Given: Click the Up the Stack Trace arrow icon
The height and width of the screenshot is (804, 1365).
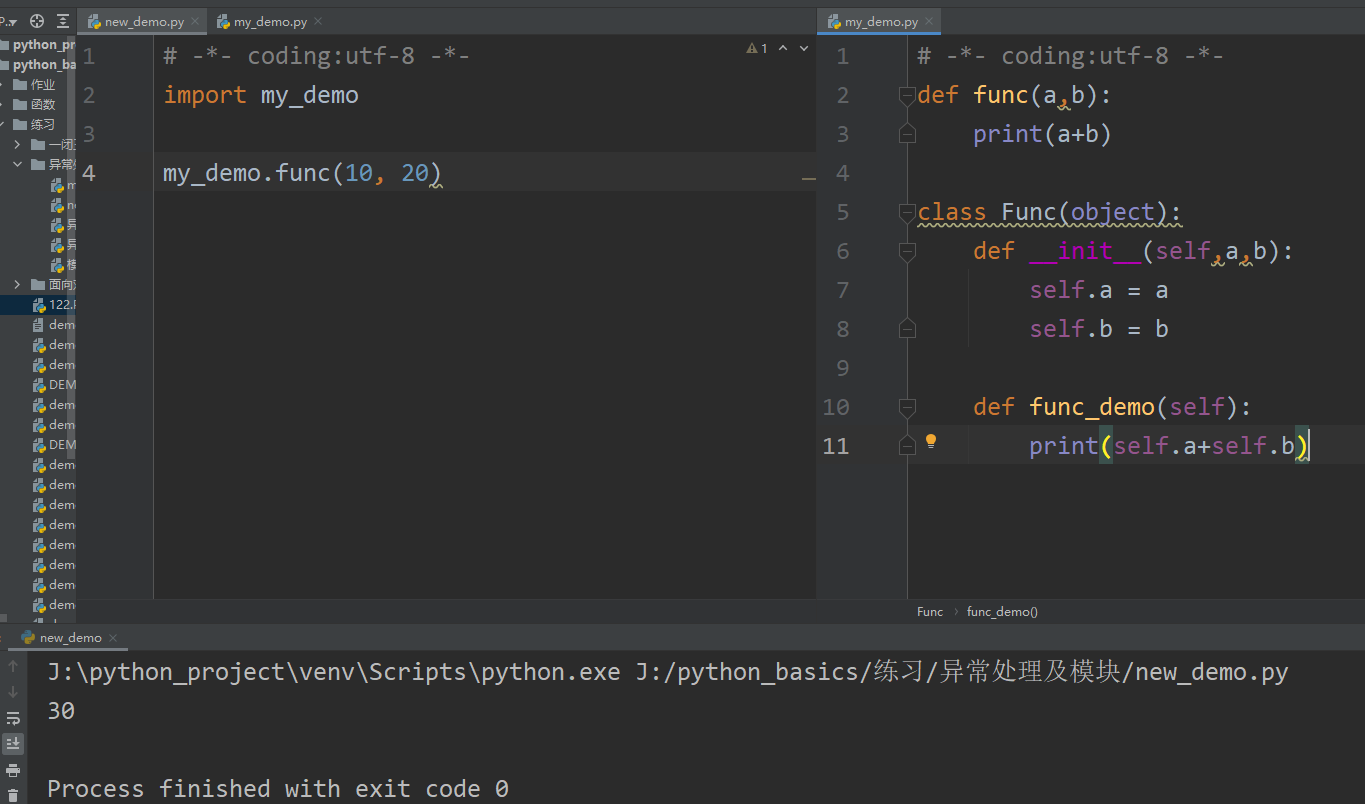Looking at the screenshot, I should 13,666.
